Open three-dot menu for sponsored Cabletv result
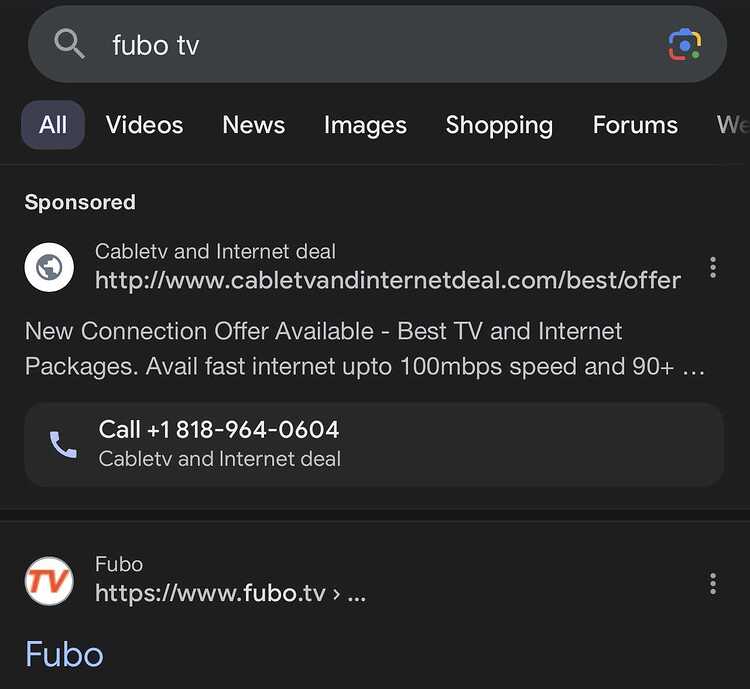This screenshot has width=750, height=689. (713, 267)
